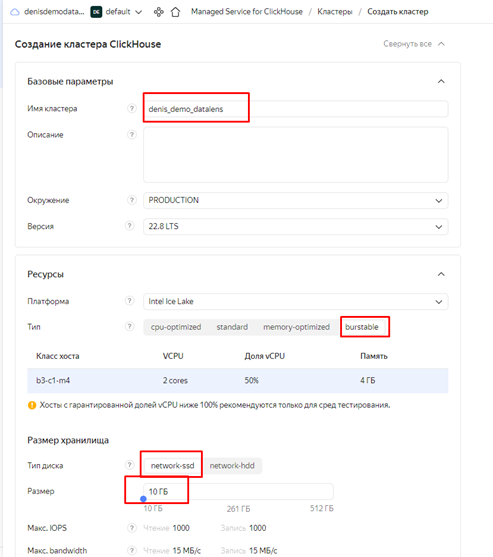Screen dimensions: 493x557
Task: Click the cloud logo icon
Action: [x=15, y=12]
